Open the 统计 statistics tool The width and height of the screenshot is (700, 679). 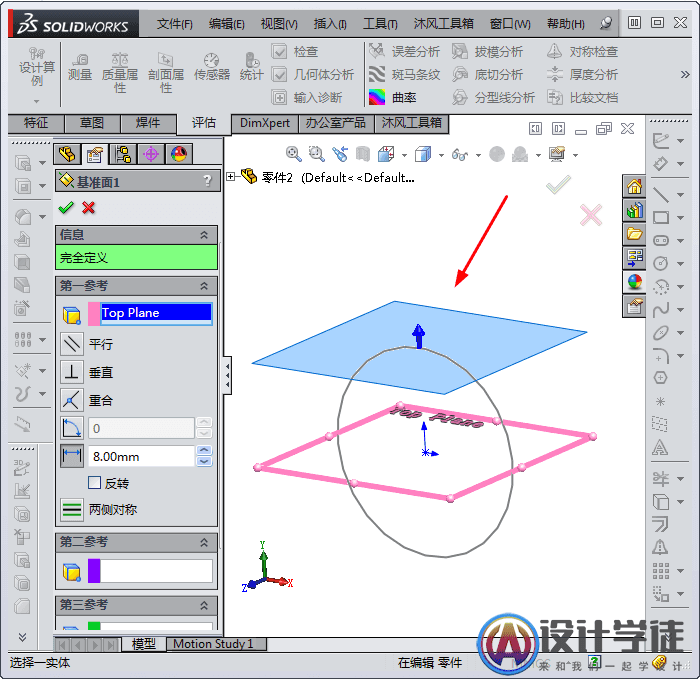click(x=251, y=67)
